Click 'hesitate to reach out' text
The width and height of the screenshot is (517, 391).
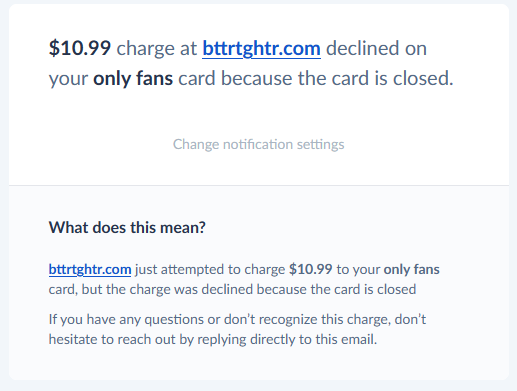(x=112, y=339)
